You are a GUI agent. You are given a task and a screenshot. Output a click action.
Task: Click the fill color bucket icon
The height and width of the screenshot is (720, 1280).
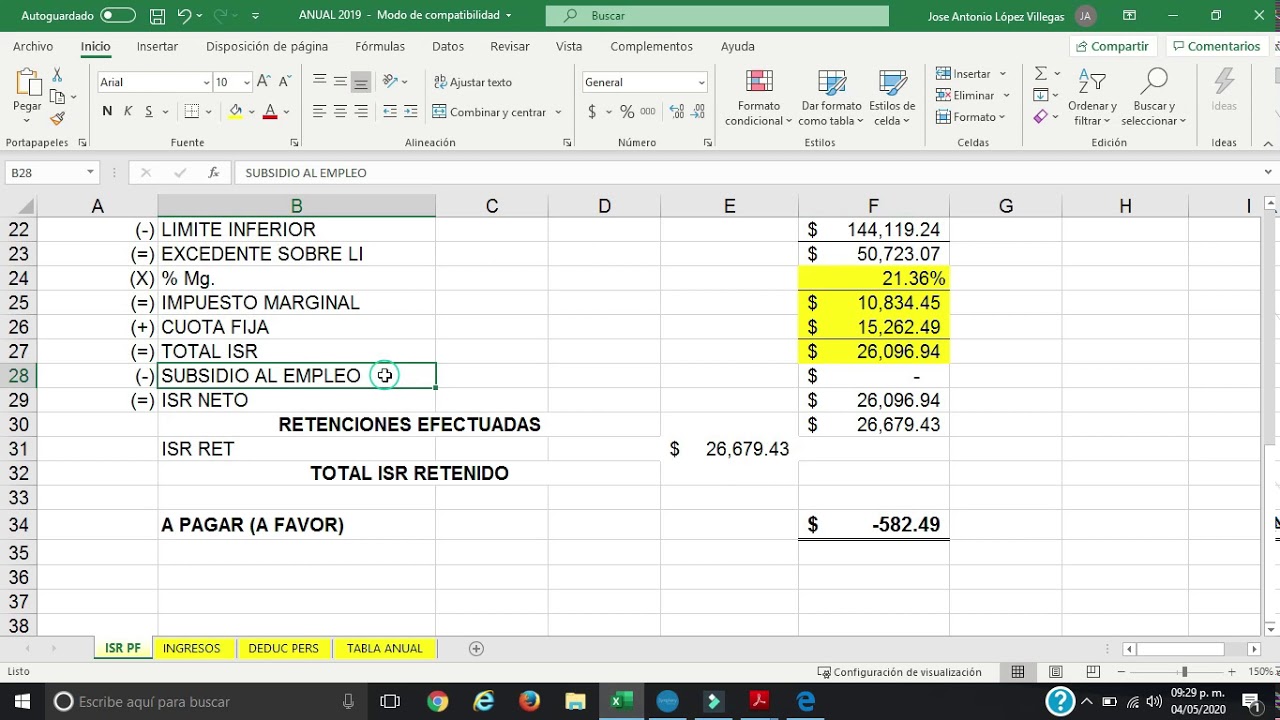click(235, 112)
